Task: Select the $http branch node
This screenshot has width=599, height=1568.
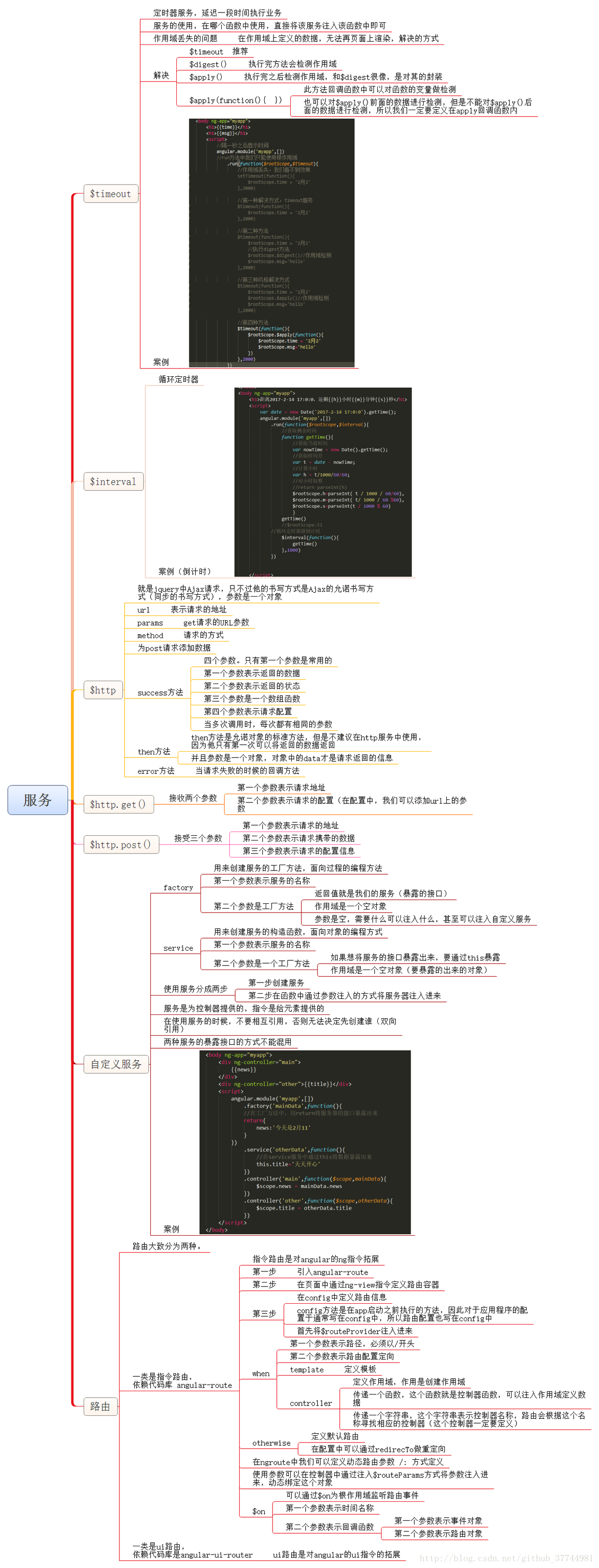Action: click(103, 690)
